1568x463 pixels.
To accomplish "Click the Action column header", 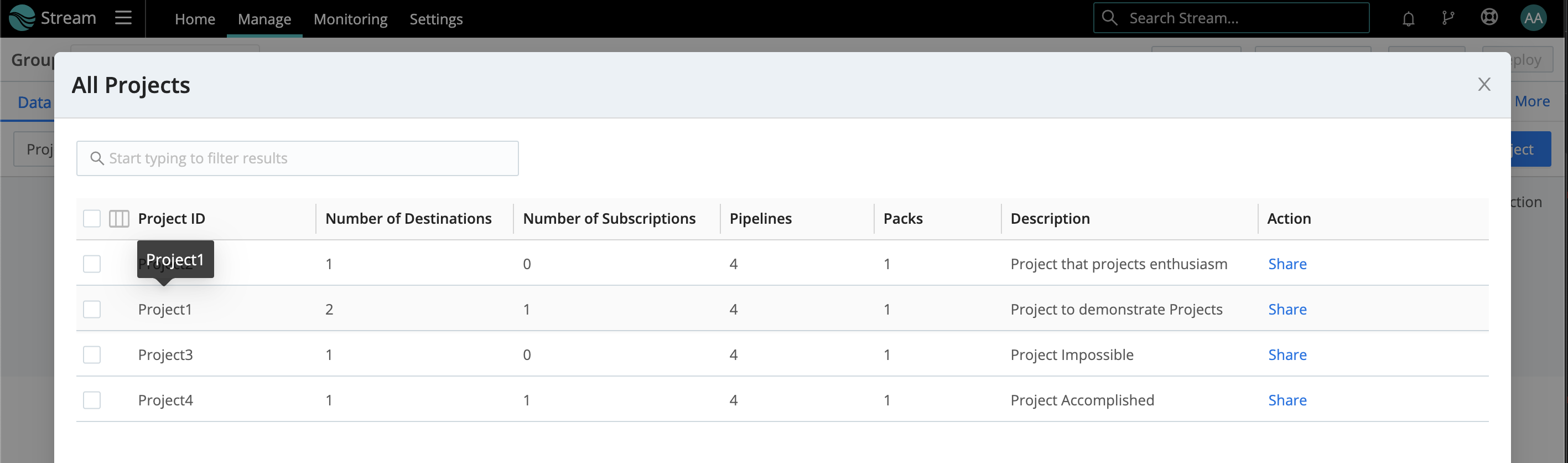I will 1289,219.
